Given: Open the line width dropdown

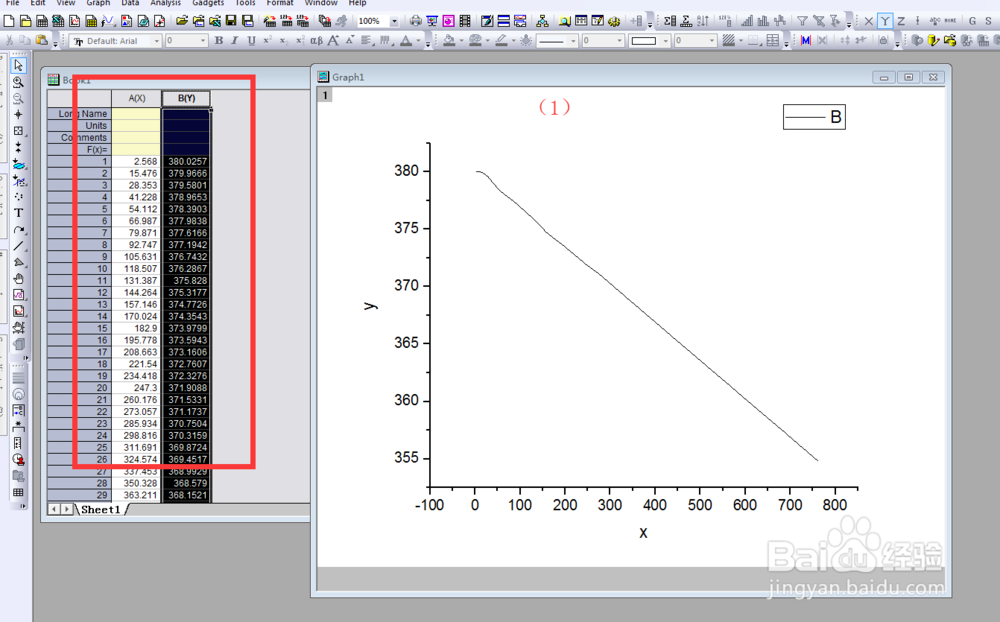Looking at the screenshot, I should (x=619, y=41).
